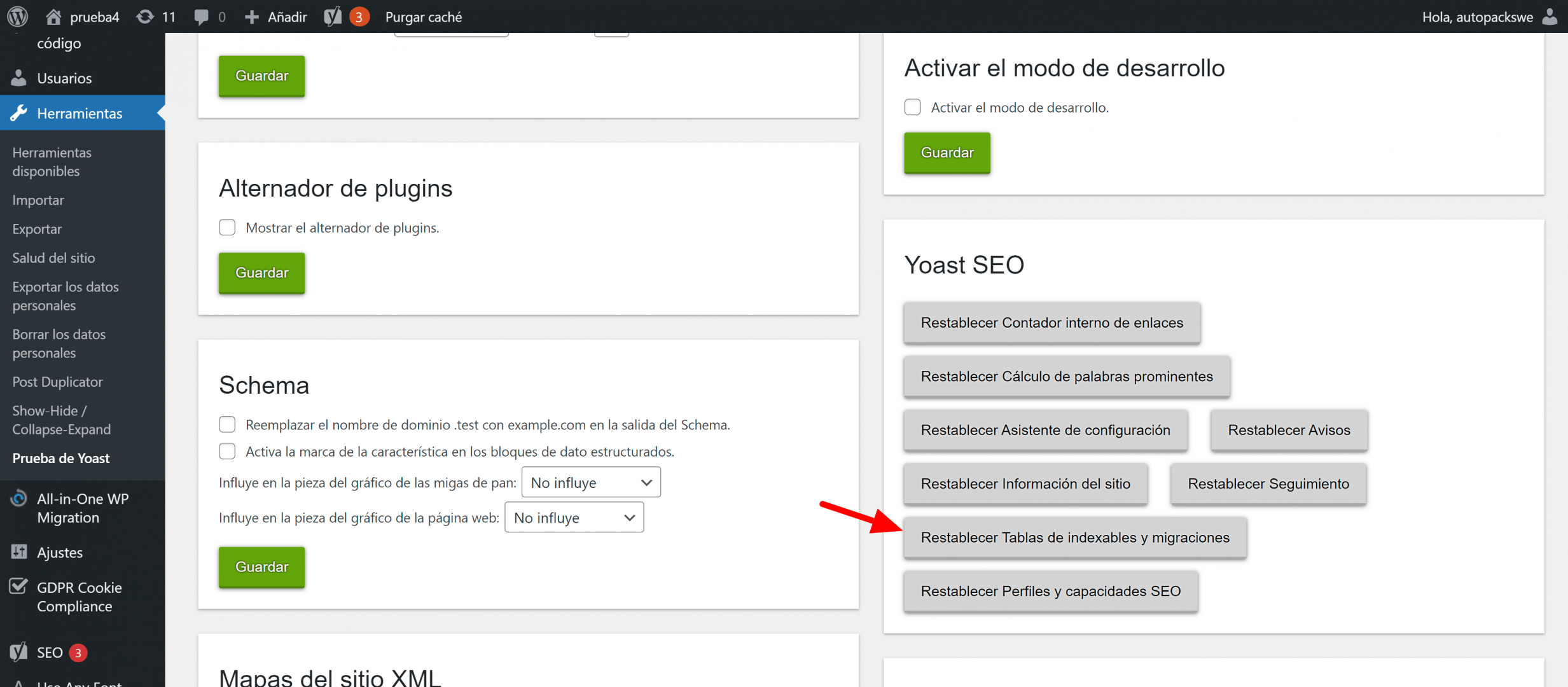Viewport: 1568px width, 687px height.
Task: Click Restablecer Asistente de configuración
Action: [x=1045, y=430]
